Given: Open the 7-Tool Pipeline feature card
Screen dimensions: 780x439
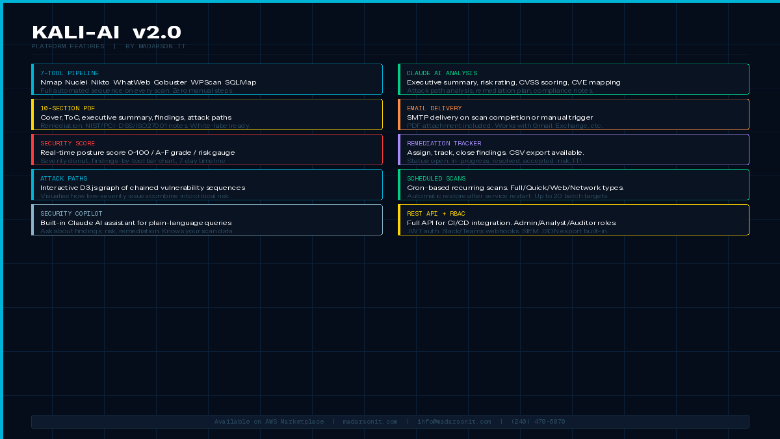Looking at the screenshot, I should (207, 80).
